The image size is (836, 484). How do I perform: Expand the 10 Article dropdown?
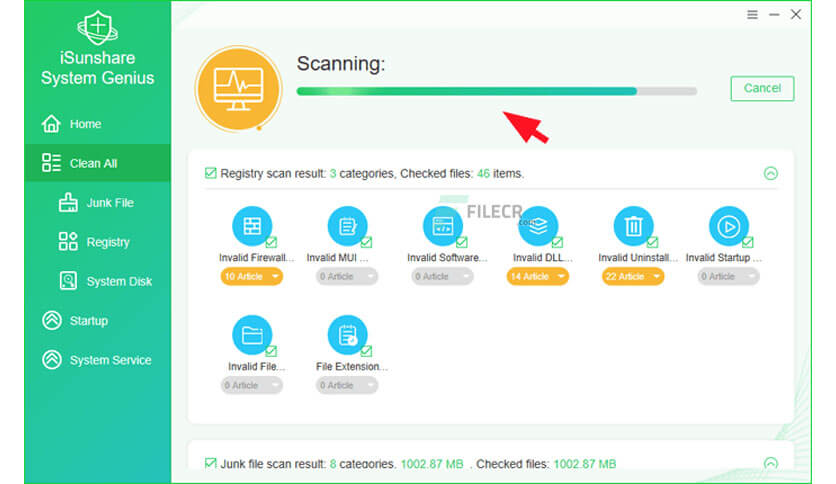(x=252, y=277)
